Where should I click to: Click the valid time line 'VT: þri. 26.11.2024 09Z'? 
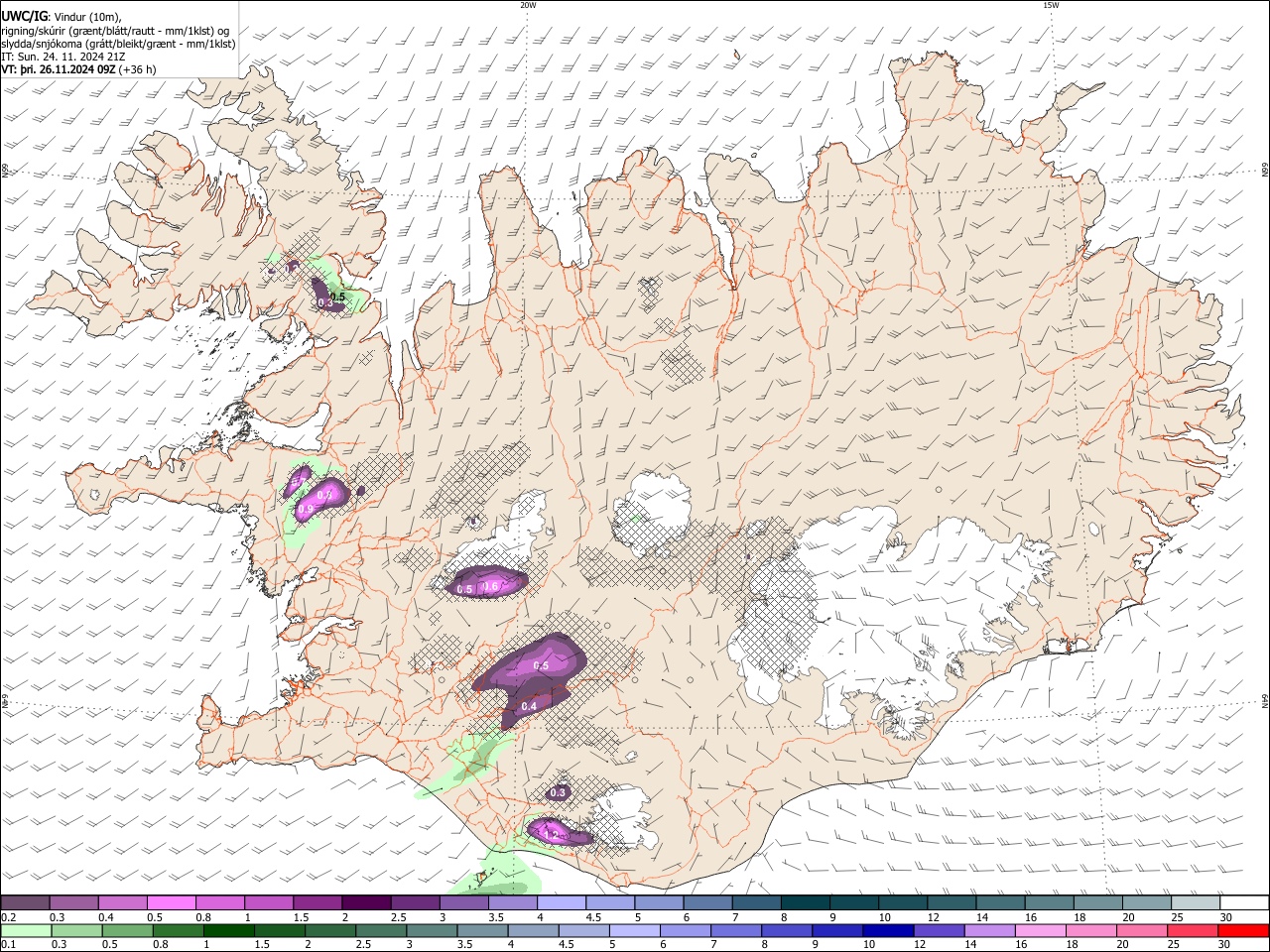(x=60, y=69)
